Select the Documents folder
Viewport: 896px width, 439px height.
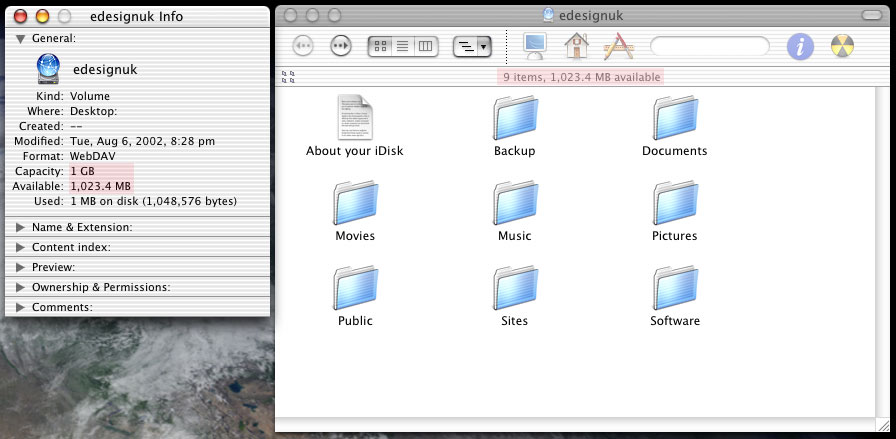(675, 126)
